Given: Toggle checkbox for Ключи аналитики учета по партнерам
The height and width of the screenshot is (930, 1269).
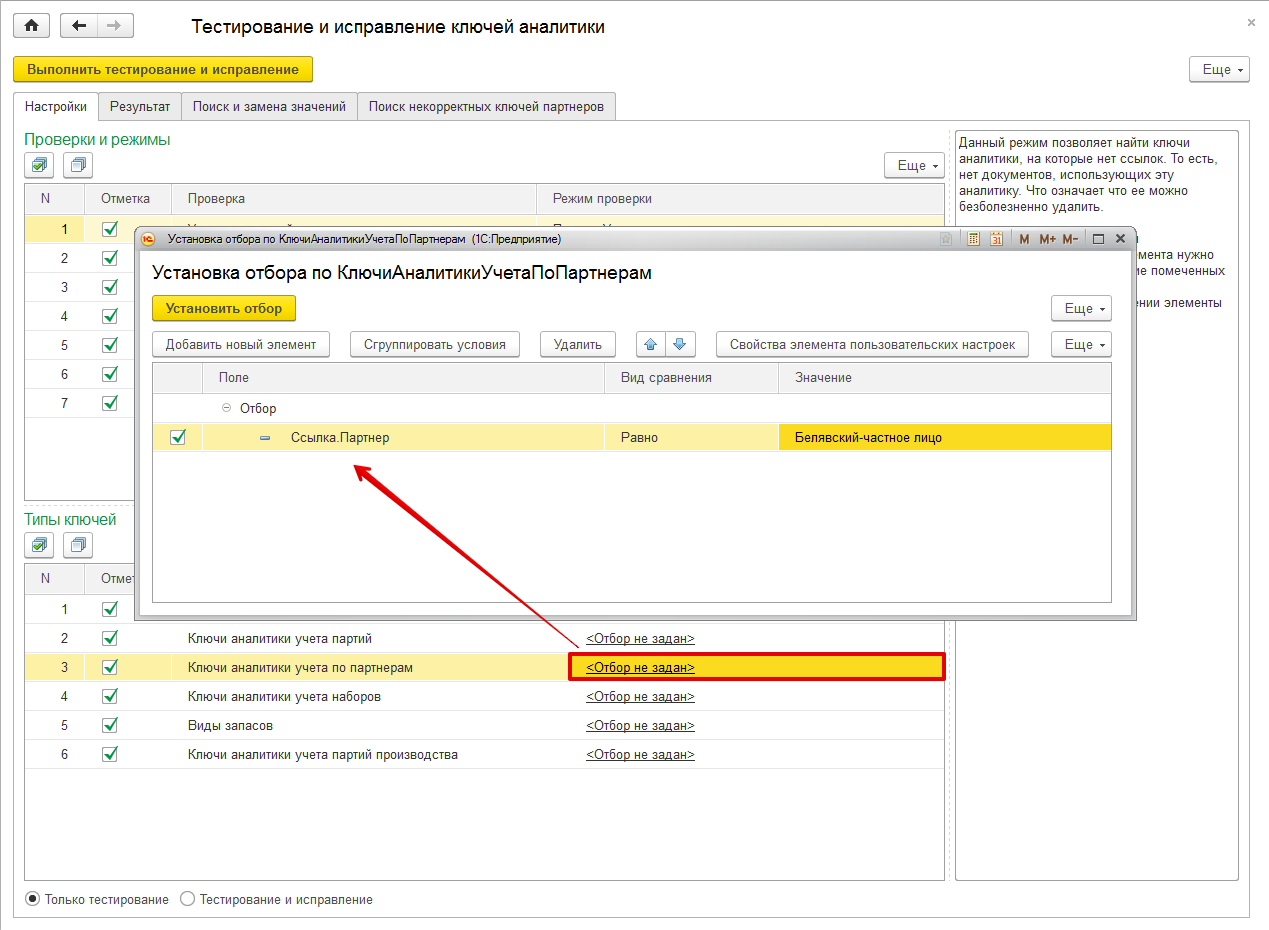Looking at the screenshot, I should point(110,667).
